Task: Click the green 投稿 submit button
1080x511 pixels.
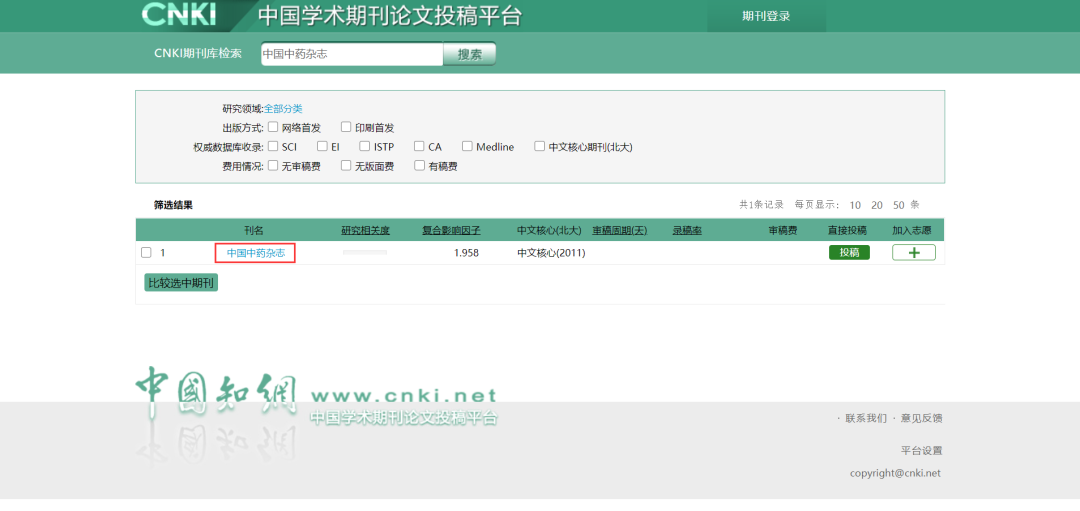Action: tap(849, 253)
